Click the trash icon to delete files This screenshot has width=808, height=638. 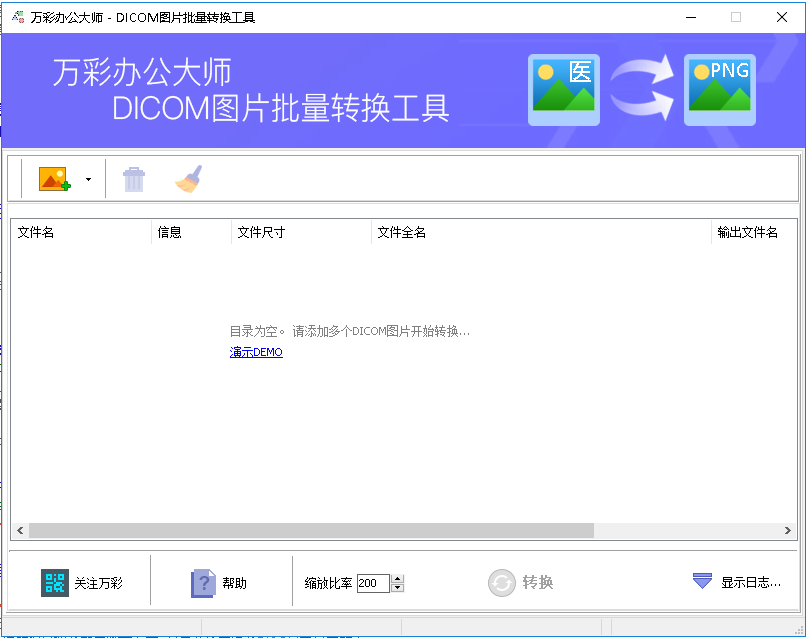pos(133,178)
